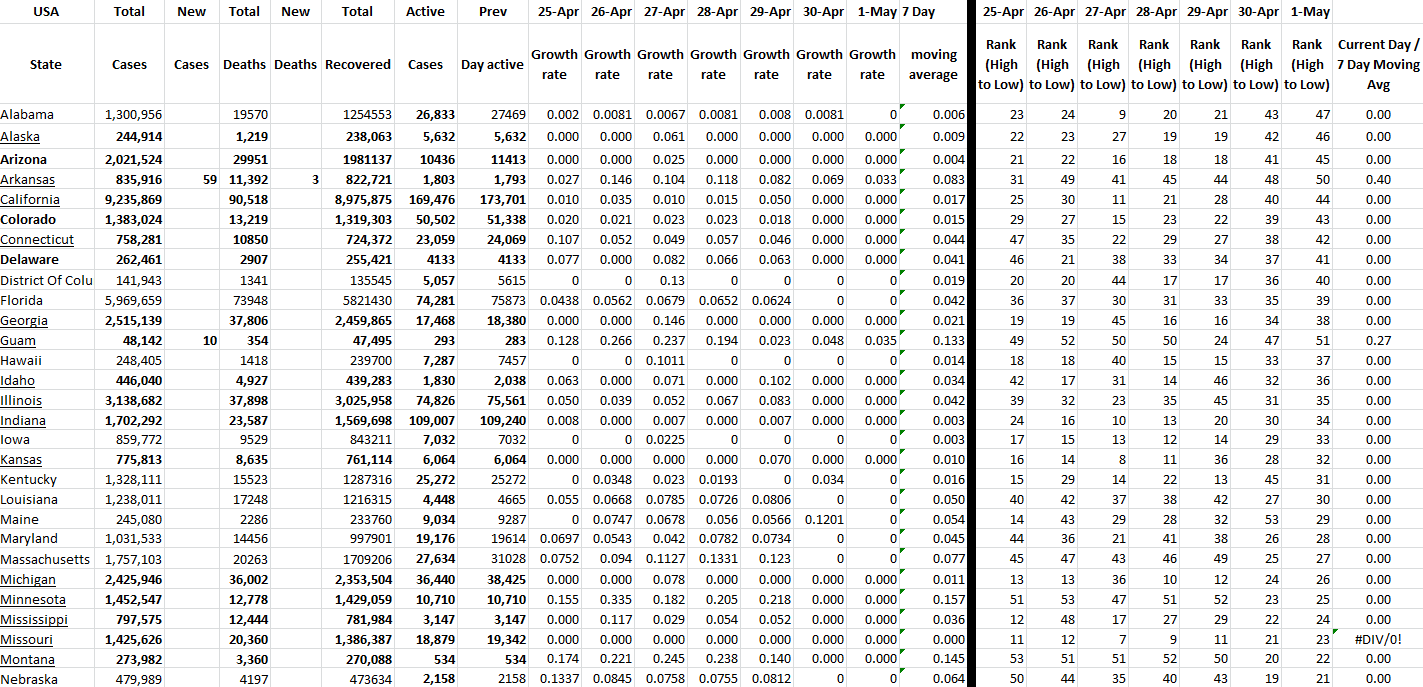Click the Minnesota hyperlink
The image size is (1423, 687).
33,600
